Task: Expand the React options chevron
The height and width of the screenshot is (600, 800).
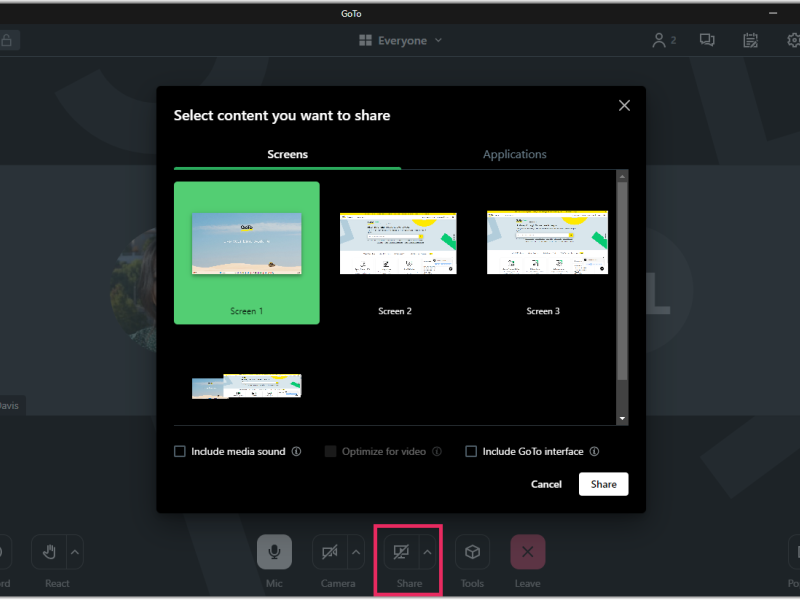Action: [75, 552]
